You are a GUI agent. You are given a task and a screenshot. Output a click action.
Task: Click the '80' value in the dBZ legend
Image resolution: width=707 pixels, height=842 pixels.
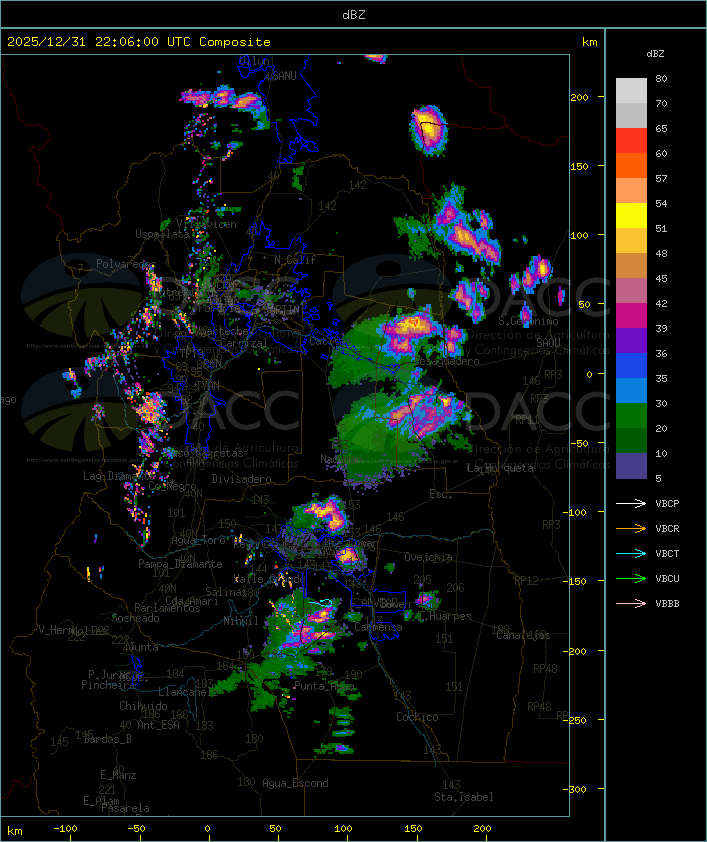pyautogui.click(x=661, y=78)
